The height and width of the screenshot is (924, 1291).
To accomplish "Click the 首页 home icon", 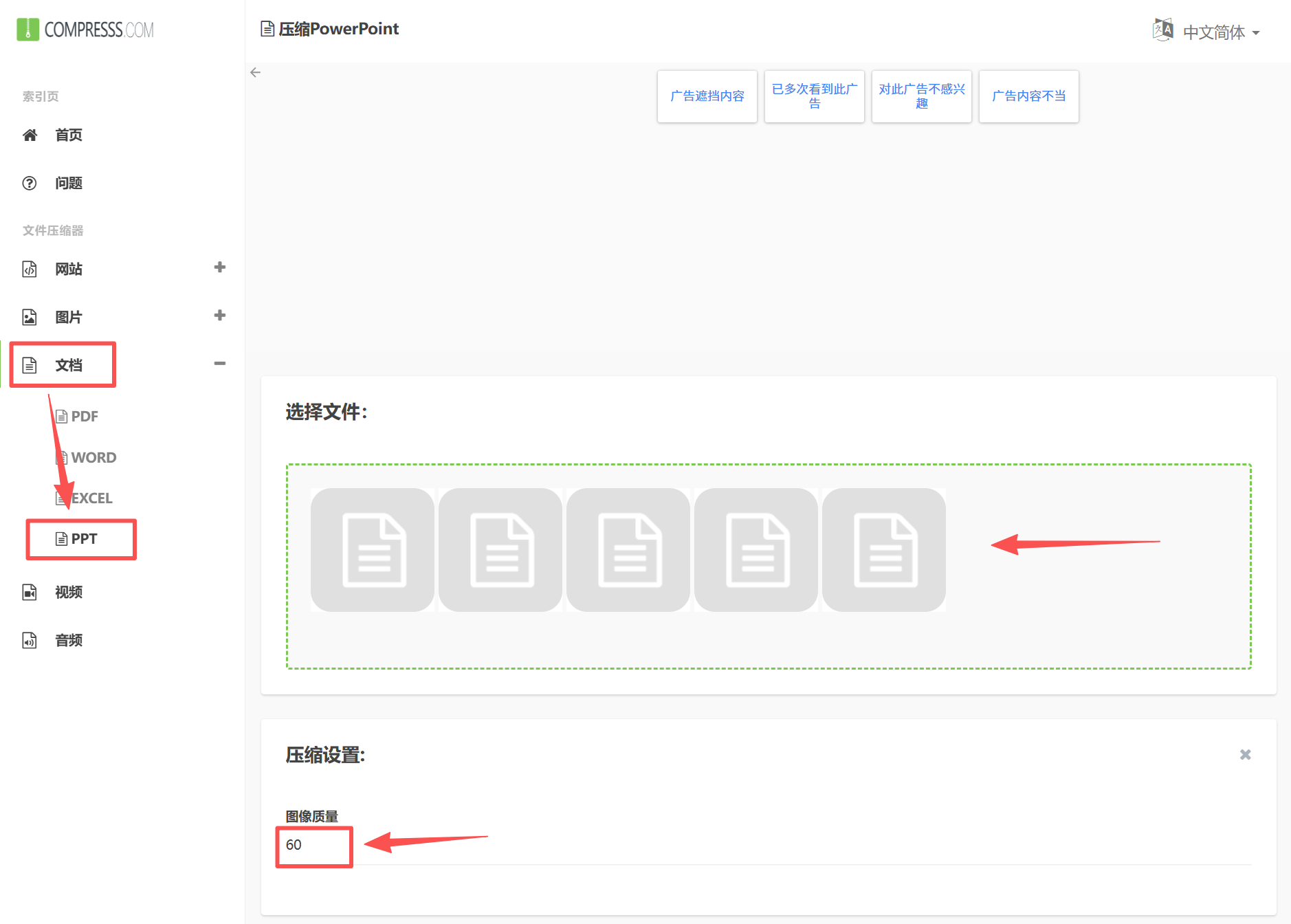I will (30, 135).
